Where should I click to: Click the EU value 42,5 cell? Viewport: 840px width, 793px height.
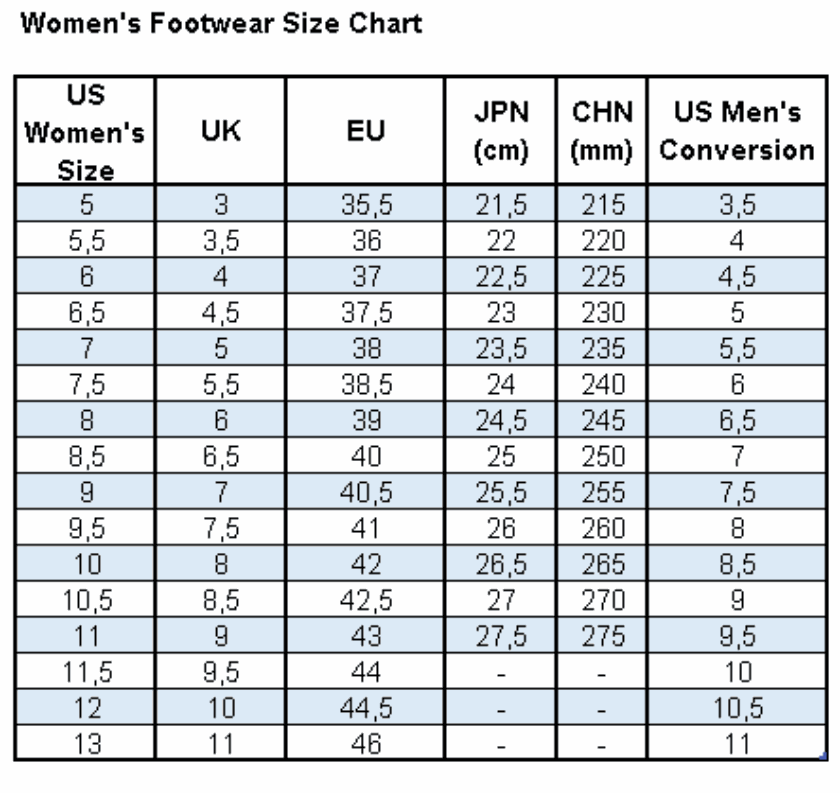[365, 600]
